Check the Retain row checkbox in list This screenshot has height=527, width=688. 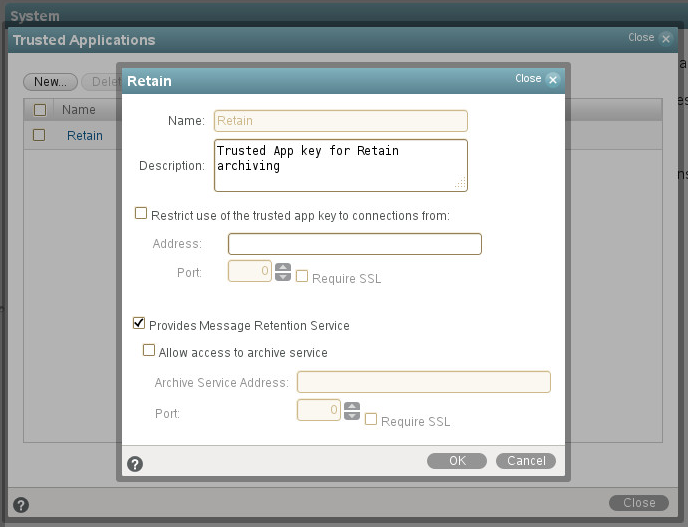(x=39, y=135)
